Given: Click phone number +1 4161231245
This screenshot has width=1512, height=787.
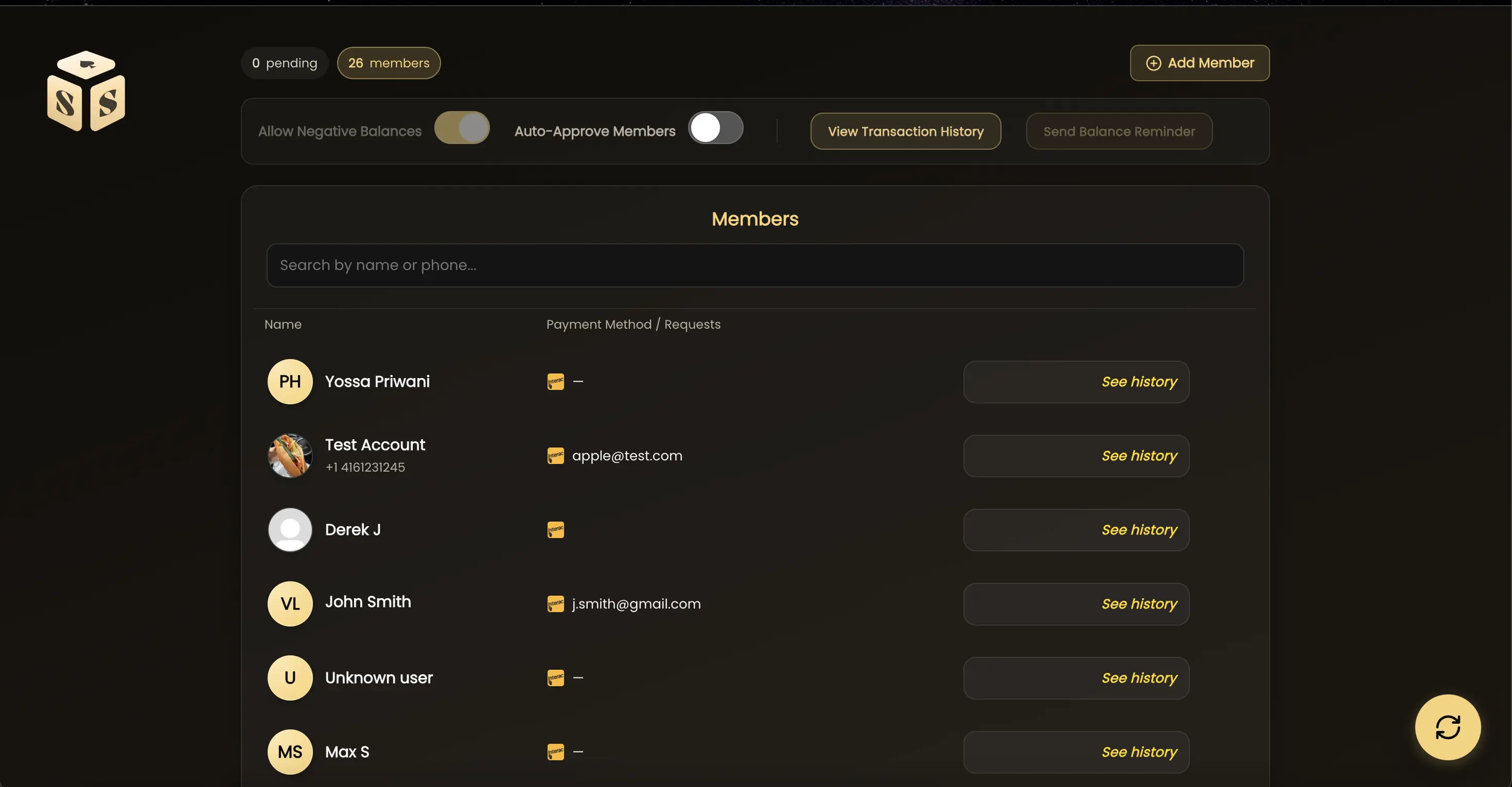Looking at the screenshot, I should [x=365, y=467].
